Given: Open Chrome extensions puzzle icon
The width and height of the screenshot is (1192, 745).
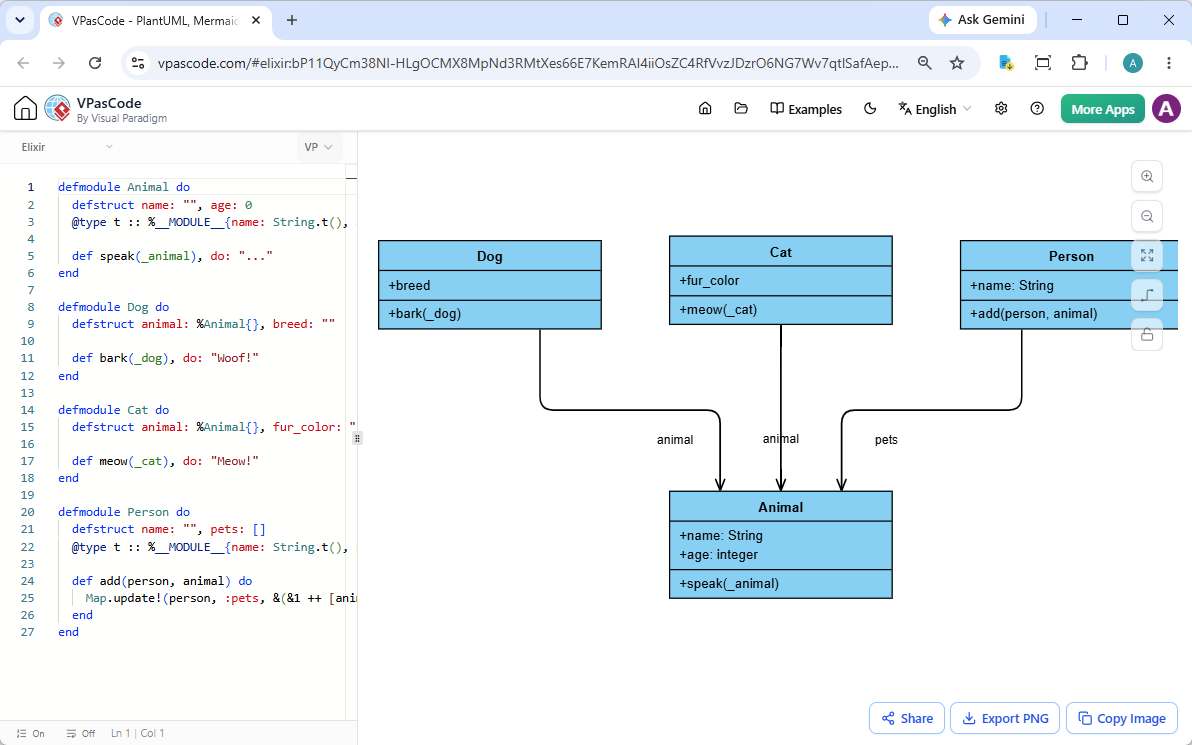Looking at the screenshot, I should coord(1079,63).
